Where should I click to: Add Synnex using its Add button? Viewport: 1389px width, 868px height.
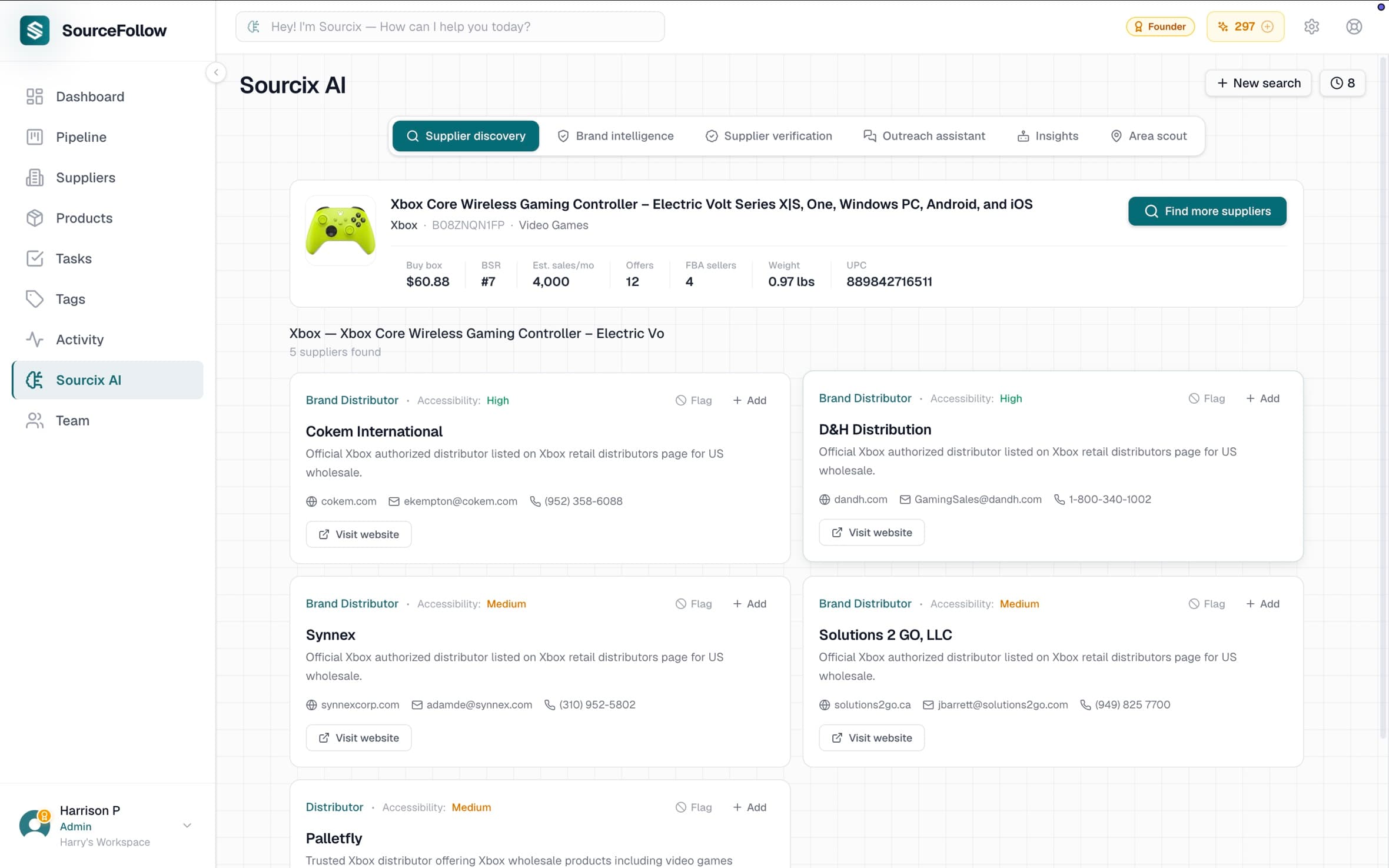coord(749,603)
